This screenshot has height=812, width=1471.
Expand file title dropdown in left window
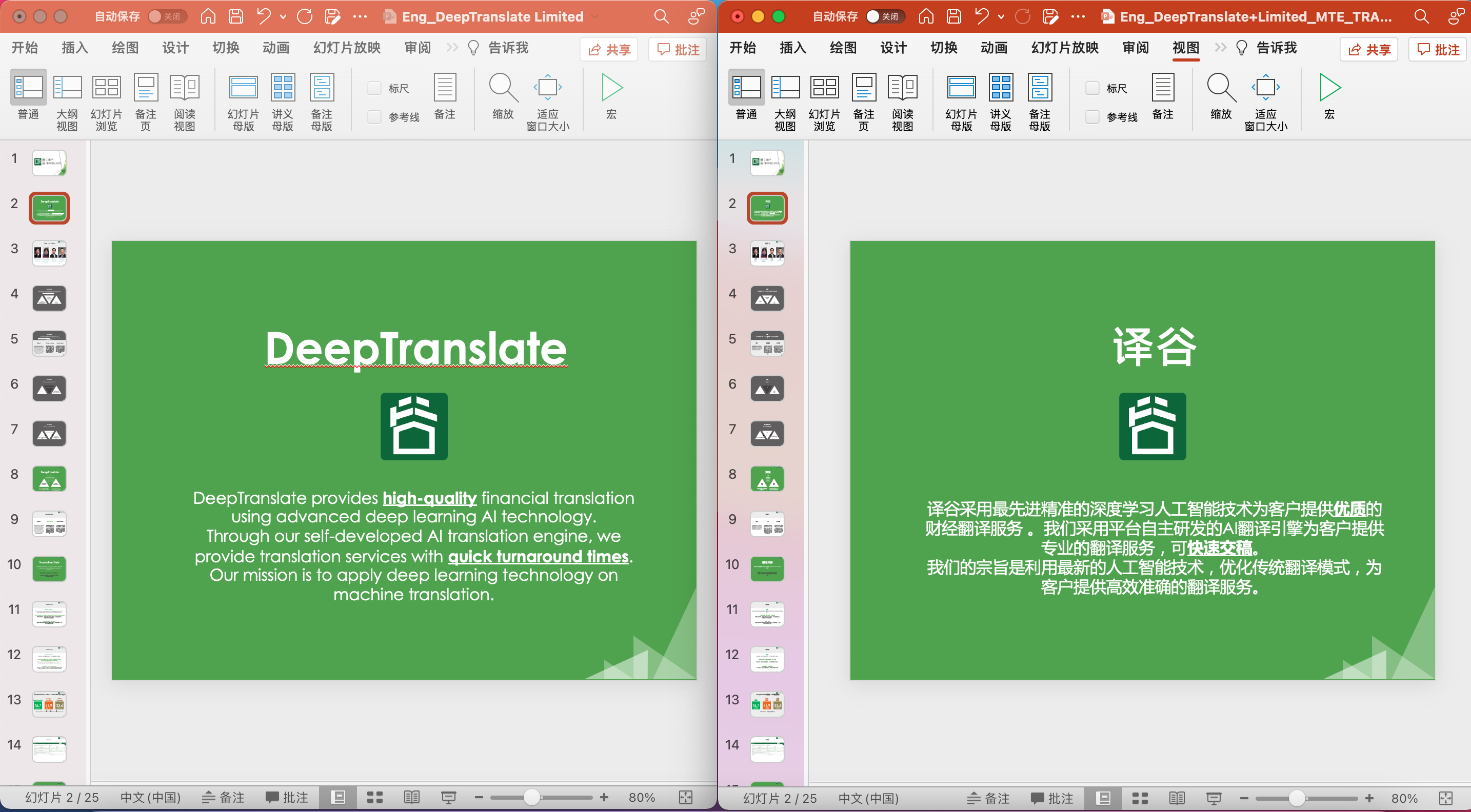tap(595, 16)
